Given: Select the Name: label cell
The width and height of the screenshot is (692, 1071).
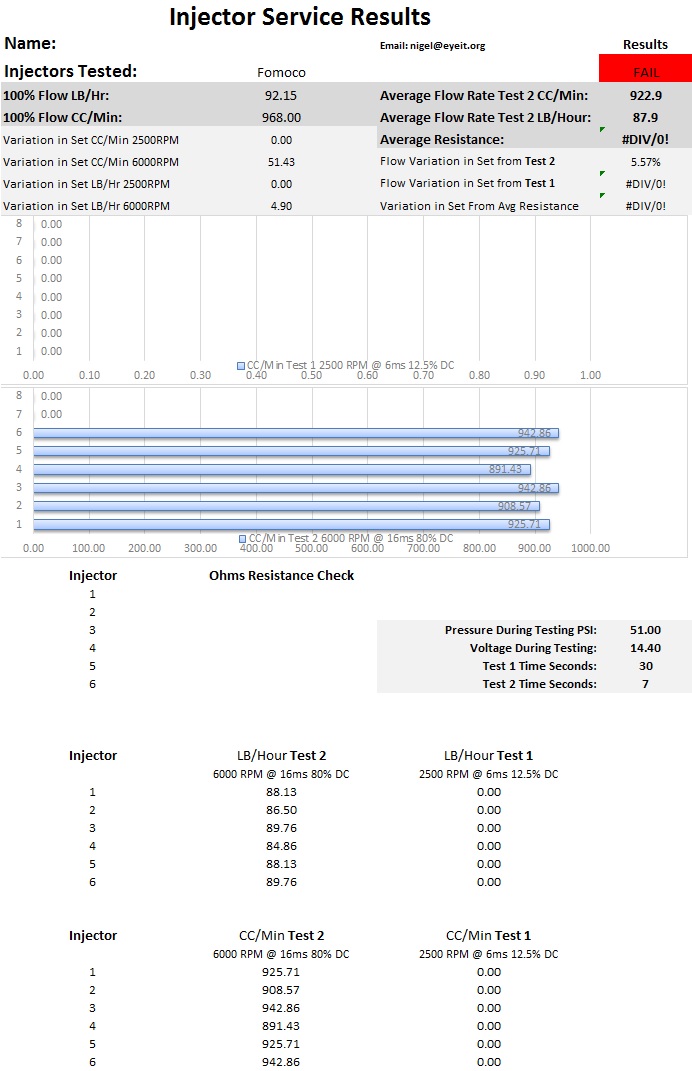Looking at the screenshot, I should point(30,43).
